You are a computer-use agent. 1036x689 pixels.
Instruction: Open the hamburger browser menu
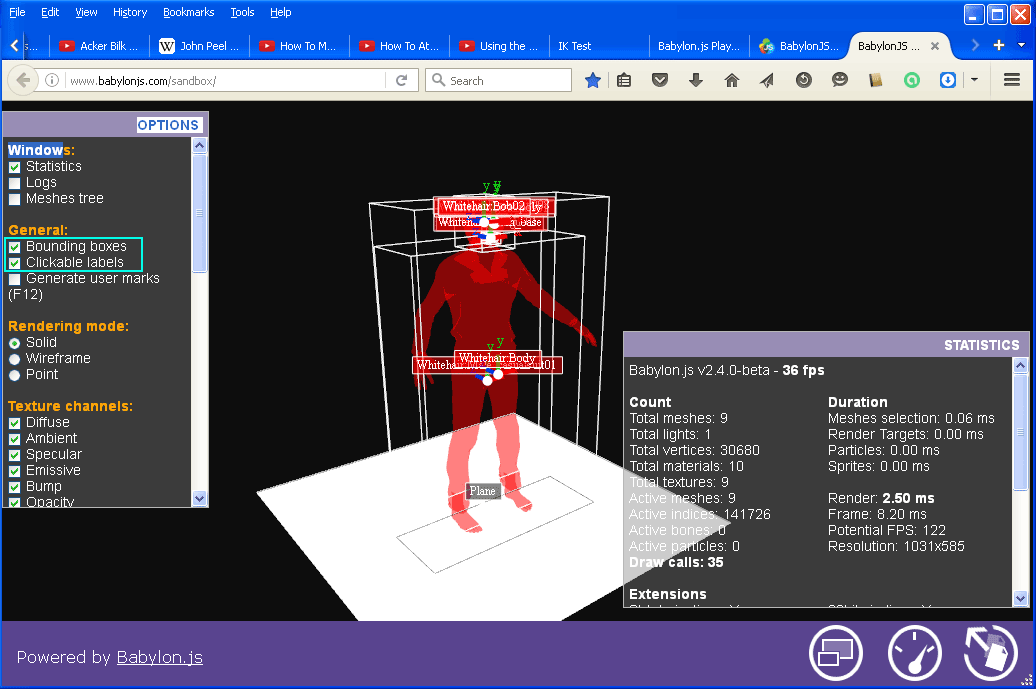coord(1012,80)
